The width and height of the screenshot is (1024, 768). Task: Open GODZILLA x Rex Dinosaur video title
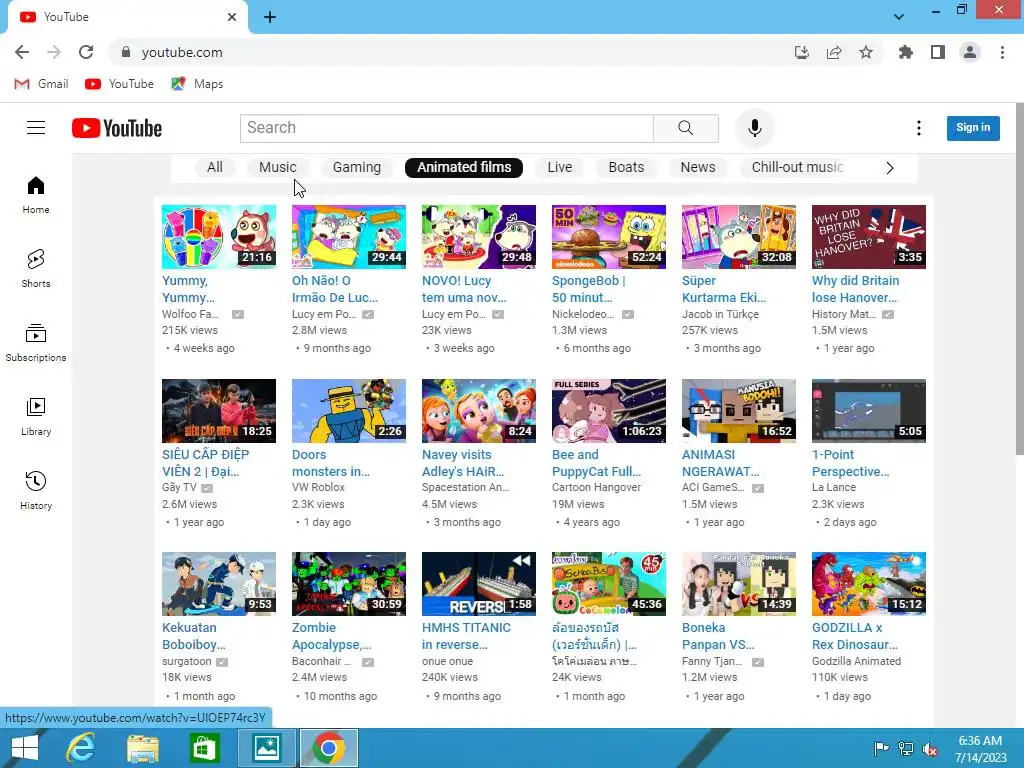click(x=855, y=636)
